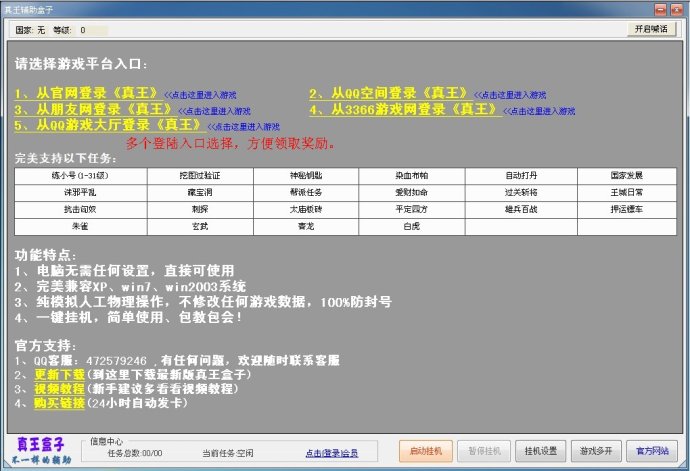Open the 视频教程 link

[59, 389]
